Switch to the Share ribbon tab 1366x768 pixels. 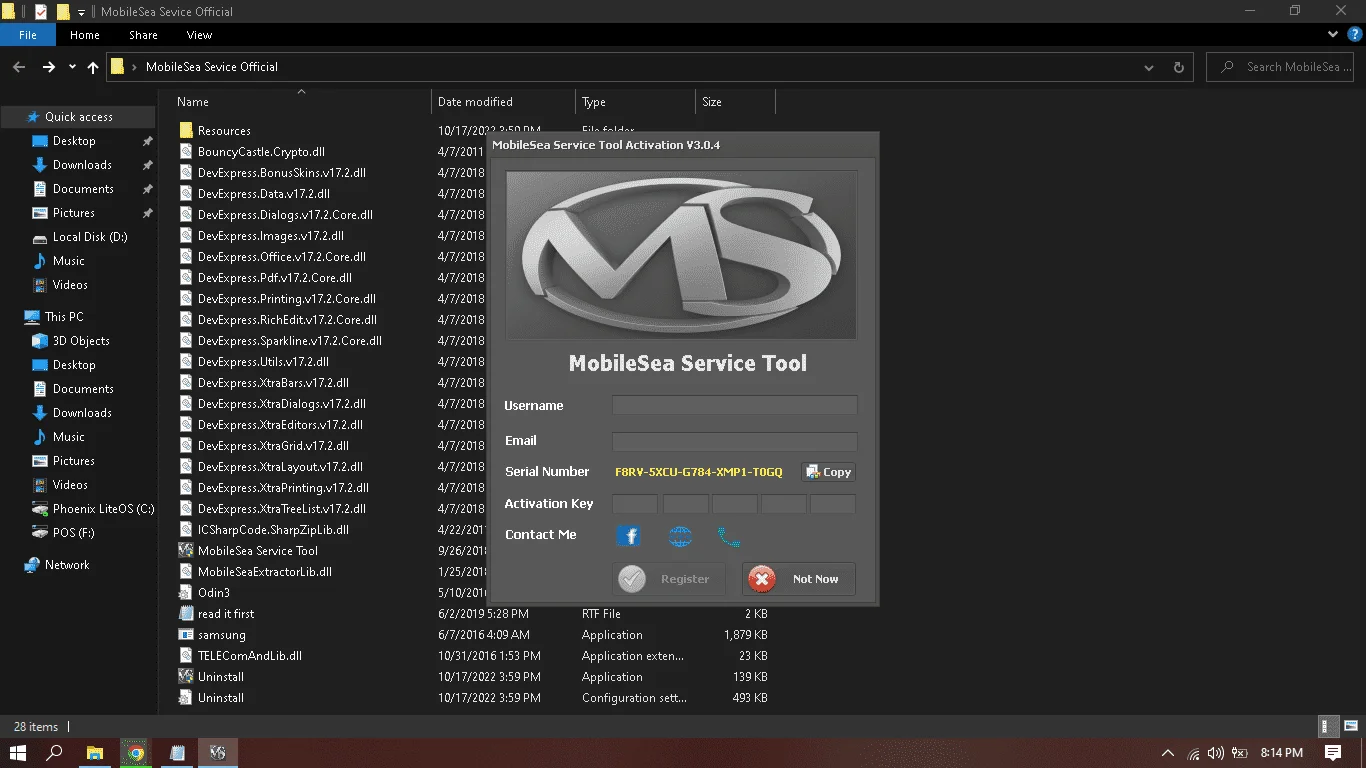[143, 35]
